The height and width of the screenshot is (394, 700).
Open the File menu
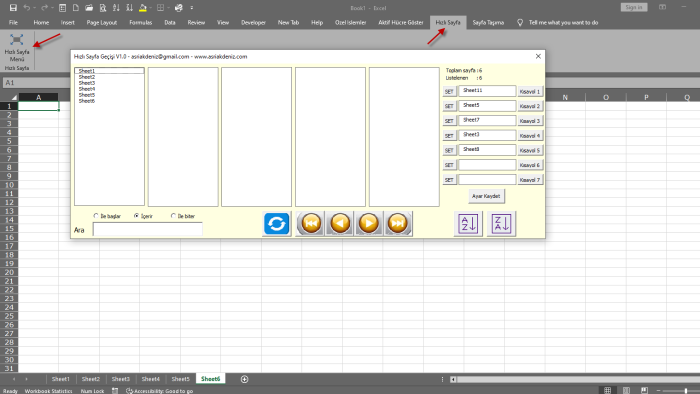[x=13, y=22]
